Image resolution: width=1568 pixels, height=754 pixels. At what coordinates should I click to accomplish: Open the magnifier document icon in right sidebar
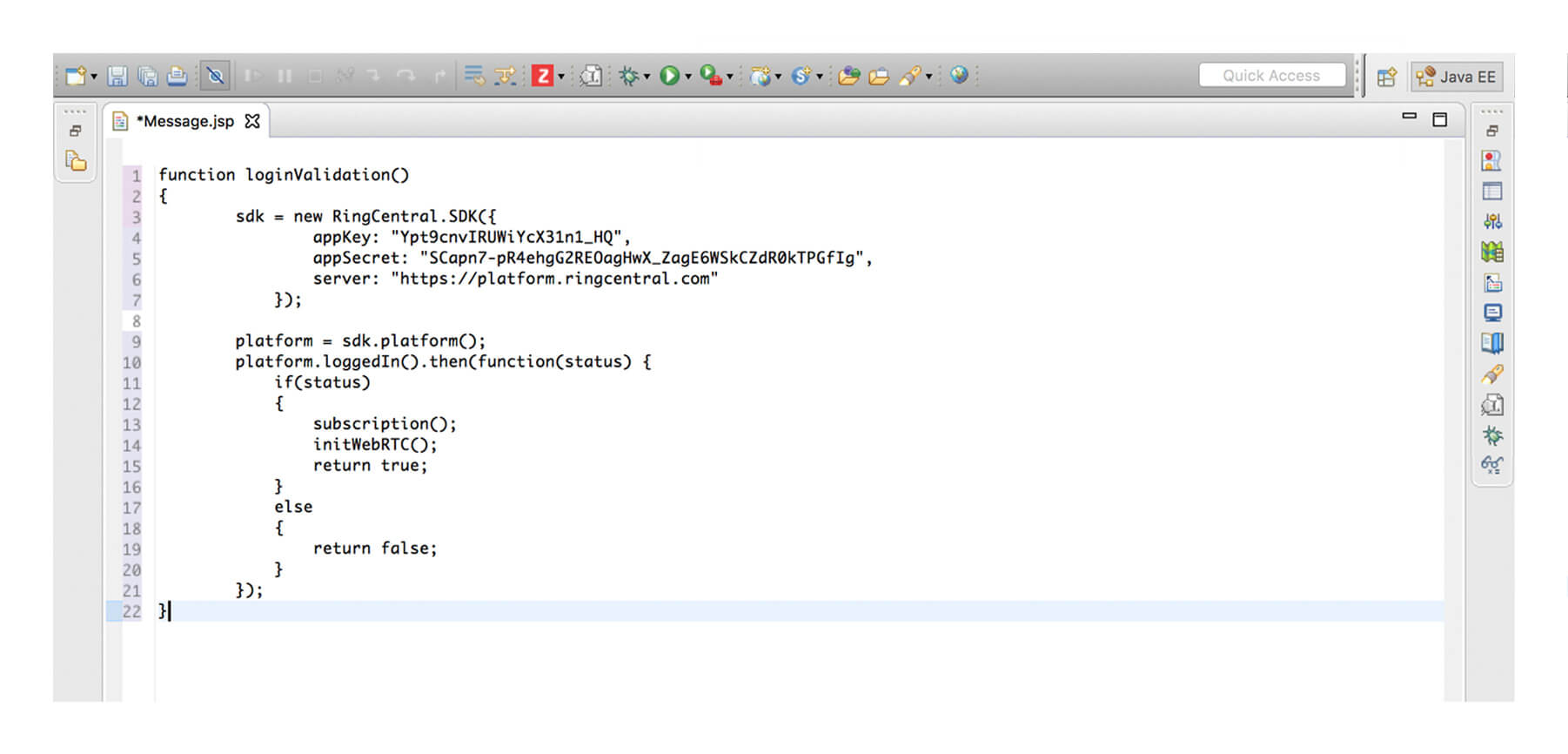(1492, 405)
